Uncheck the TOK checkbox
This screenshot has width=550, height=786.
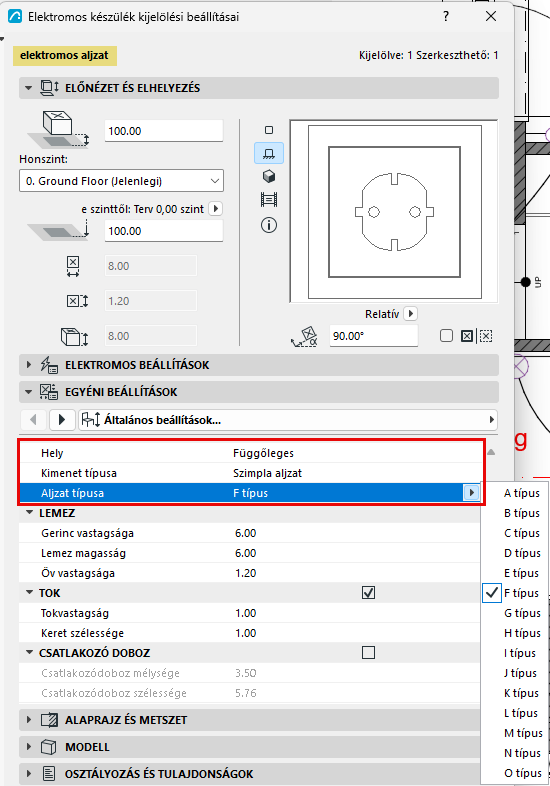pyautogui.click(x=369, y=593)
